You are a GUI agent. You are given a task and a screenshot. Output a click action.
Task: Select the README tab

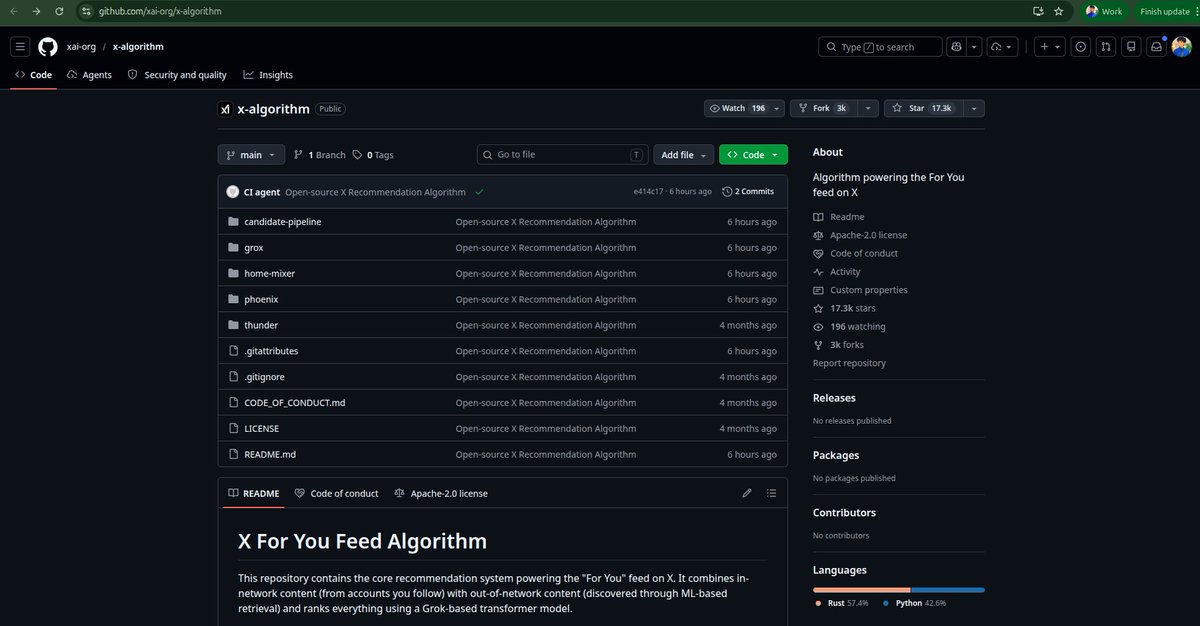253,493
